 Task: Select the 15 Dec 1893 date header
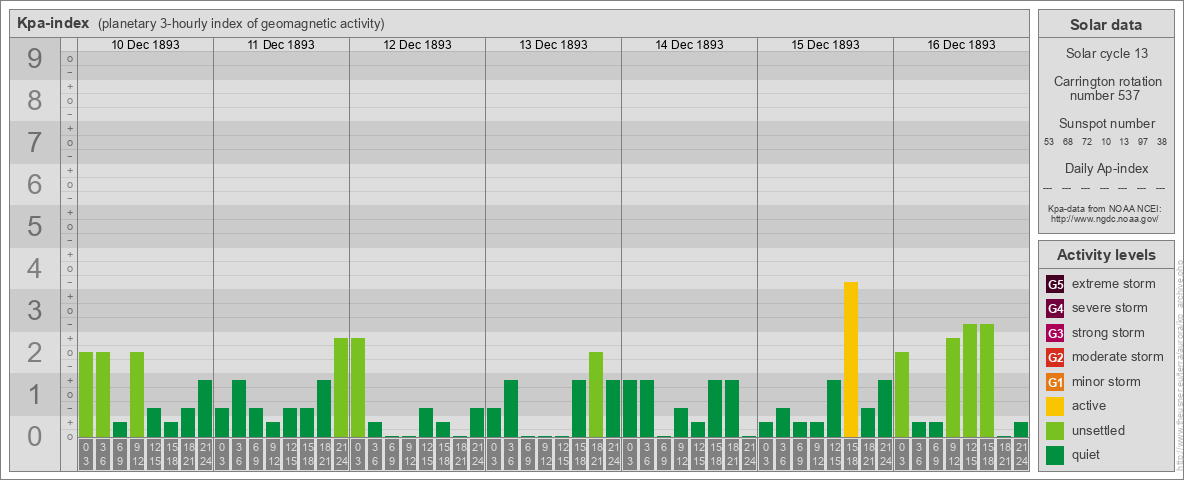[x=825, y=45]
